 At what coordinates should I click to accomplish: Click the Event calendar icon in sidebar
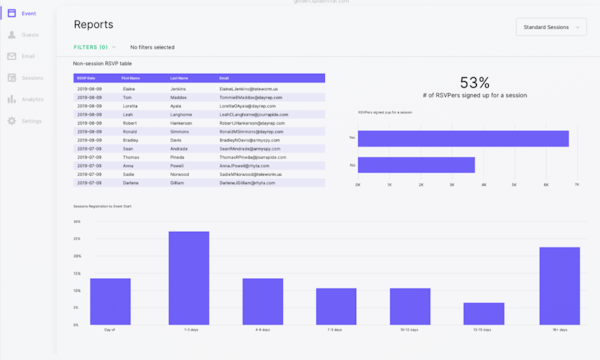click(x=12, y=13)
